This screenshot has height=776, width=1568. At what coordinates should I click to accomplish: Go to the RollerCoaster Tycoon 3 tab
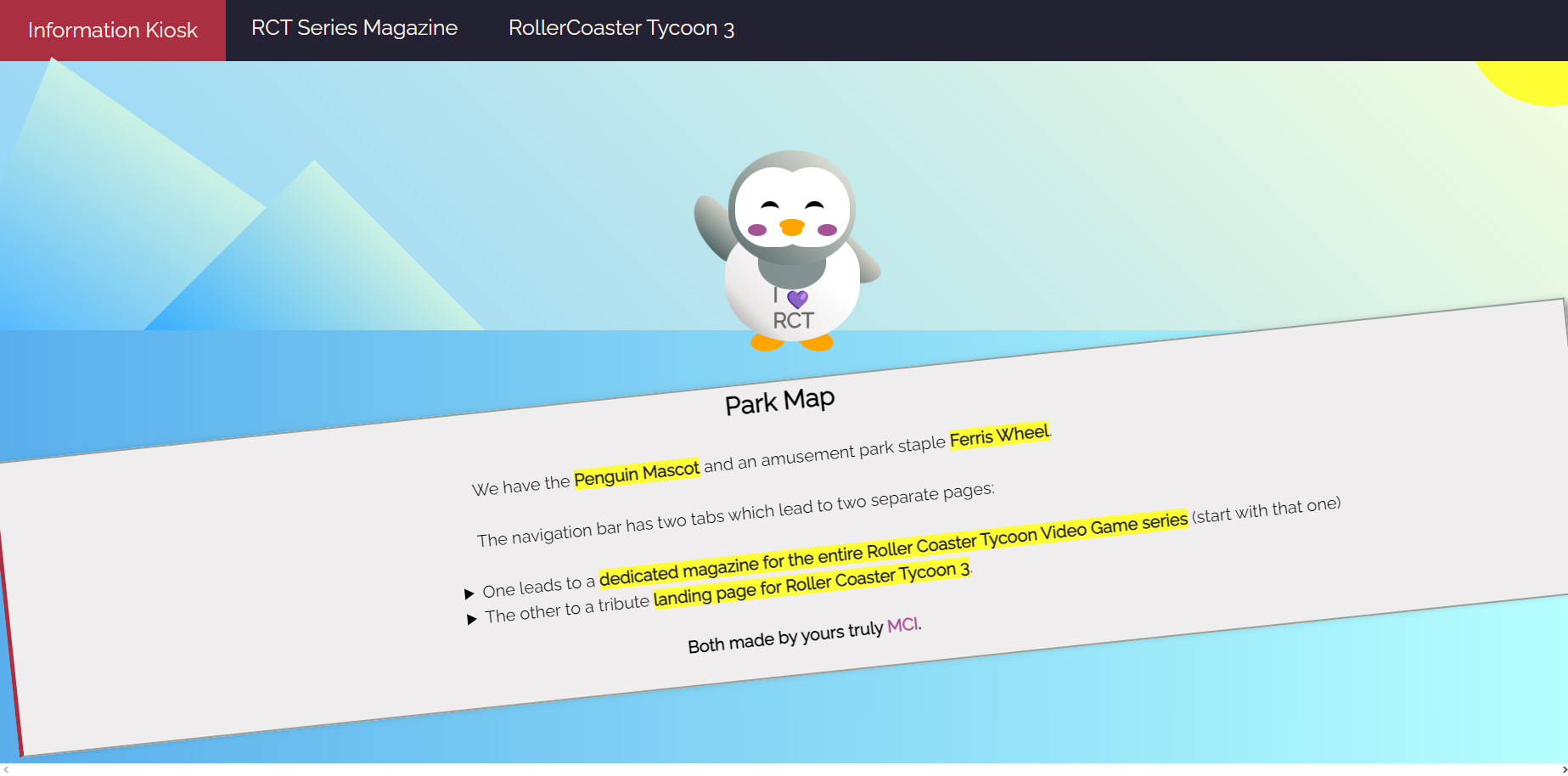click(x=621, y=28)
